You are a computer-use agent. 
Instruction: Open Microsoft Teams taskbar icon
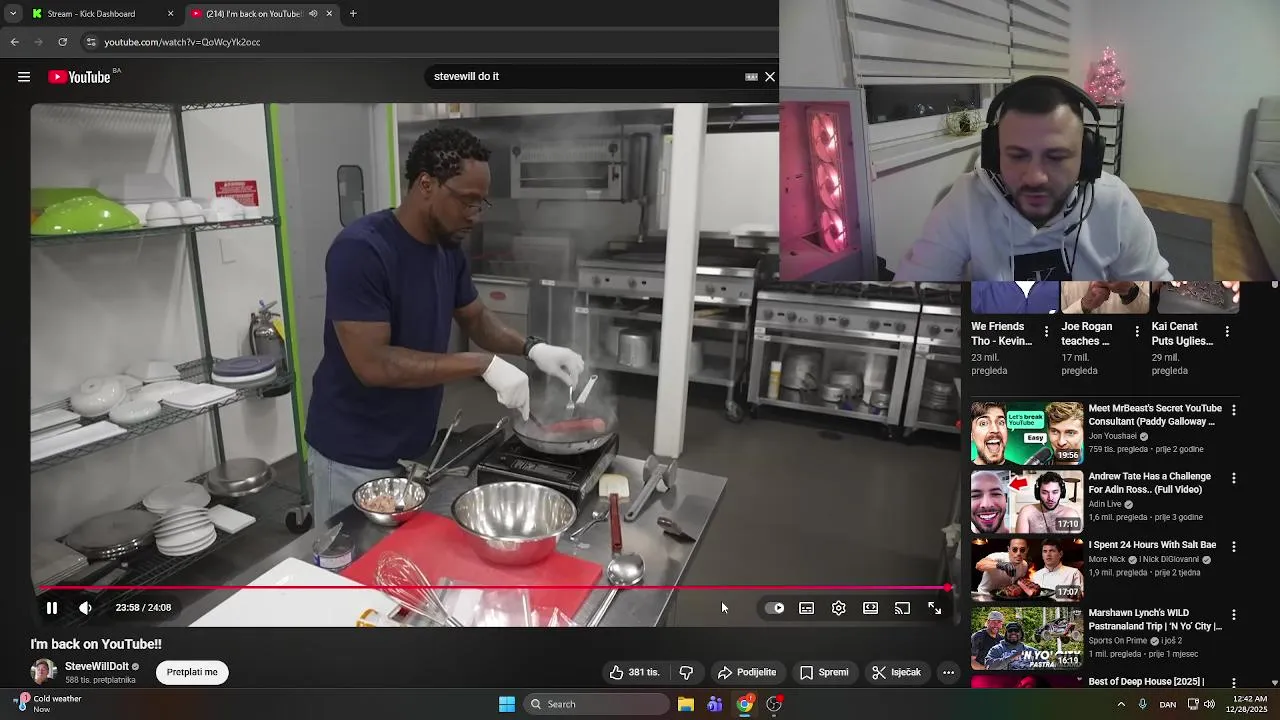click(x=715, y=704)
